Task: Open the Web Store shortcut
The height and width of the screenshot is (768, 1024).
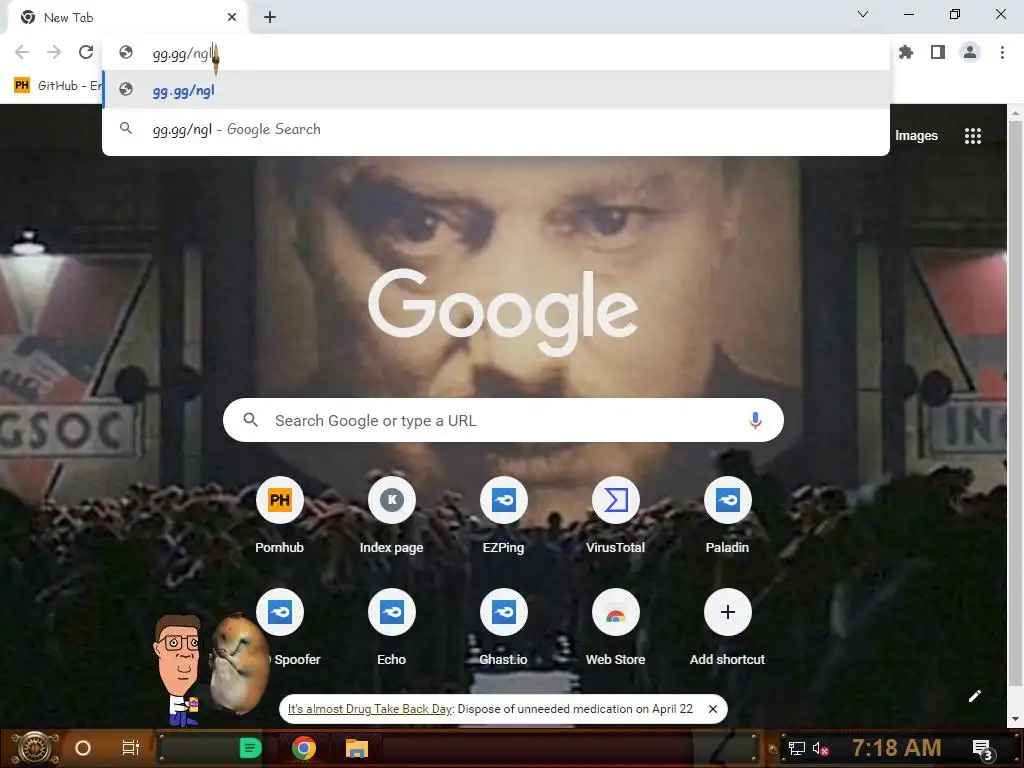Action: point(615,628)
